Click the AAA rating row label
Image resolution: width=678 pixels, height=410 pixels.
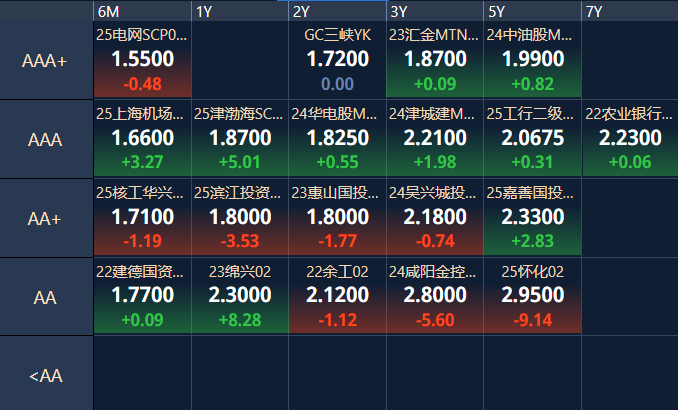(x=45, y=139)
